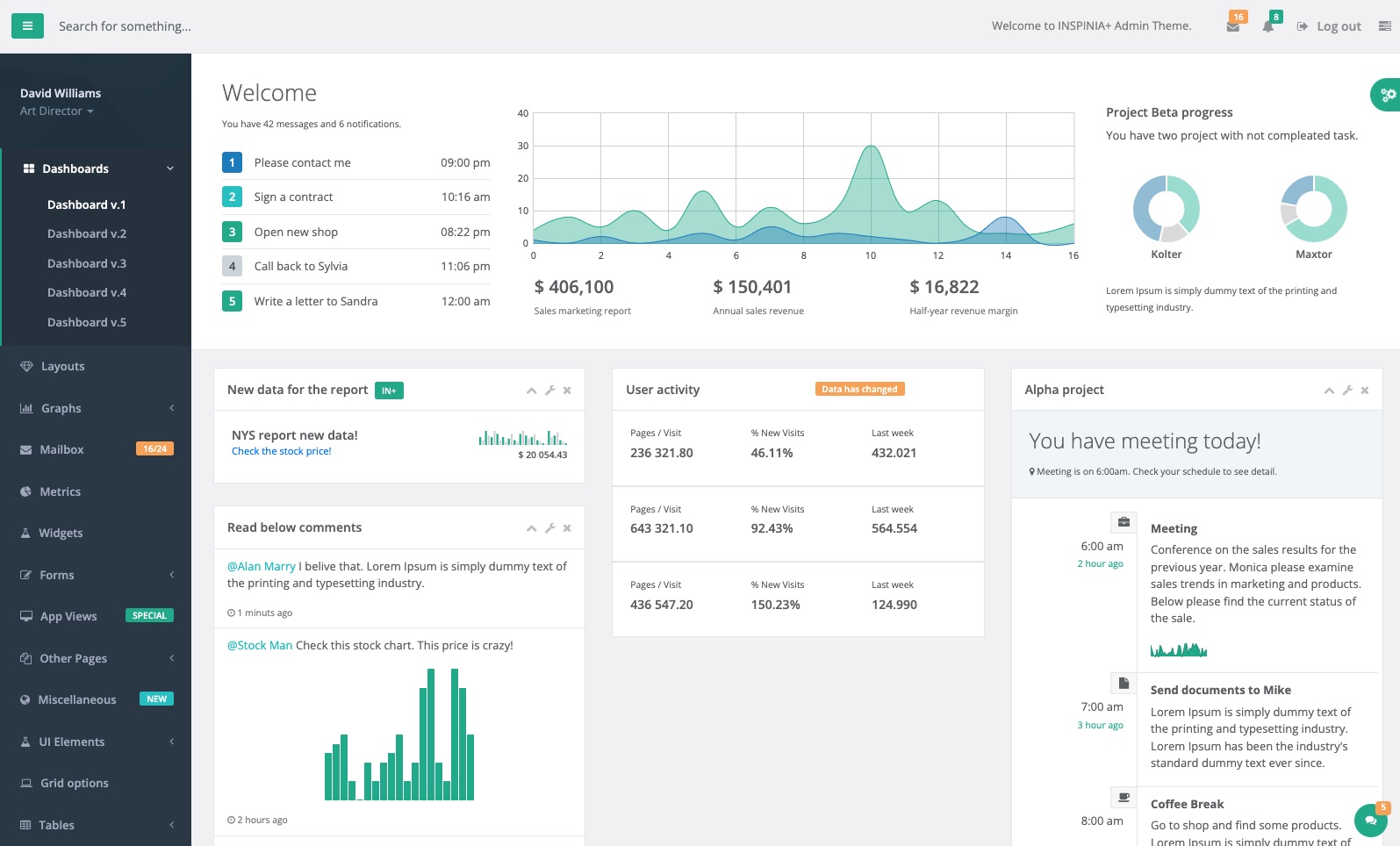The width and height of the screenshot is (1400, 846).
Task: Collapse the New data for the report panel
Action: tap(531, 391)
